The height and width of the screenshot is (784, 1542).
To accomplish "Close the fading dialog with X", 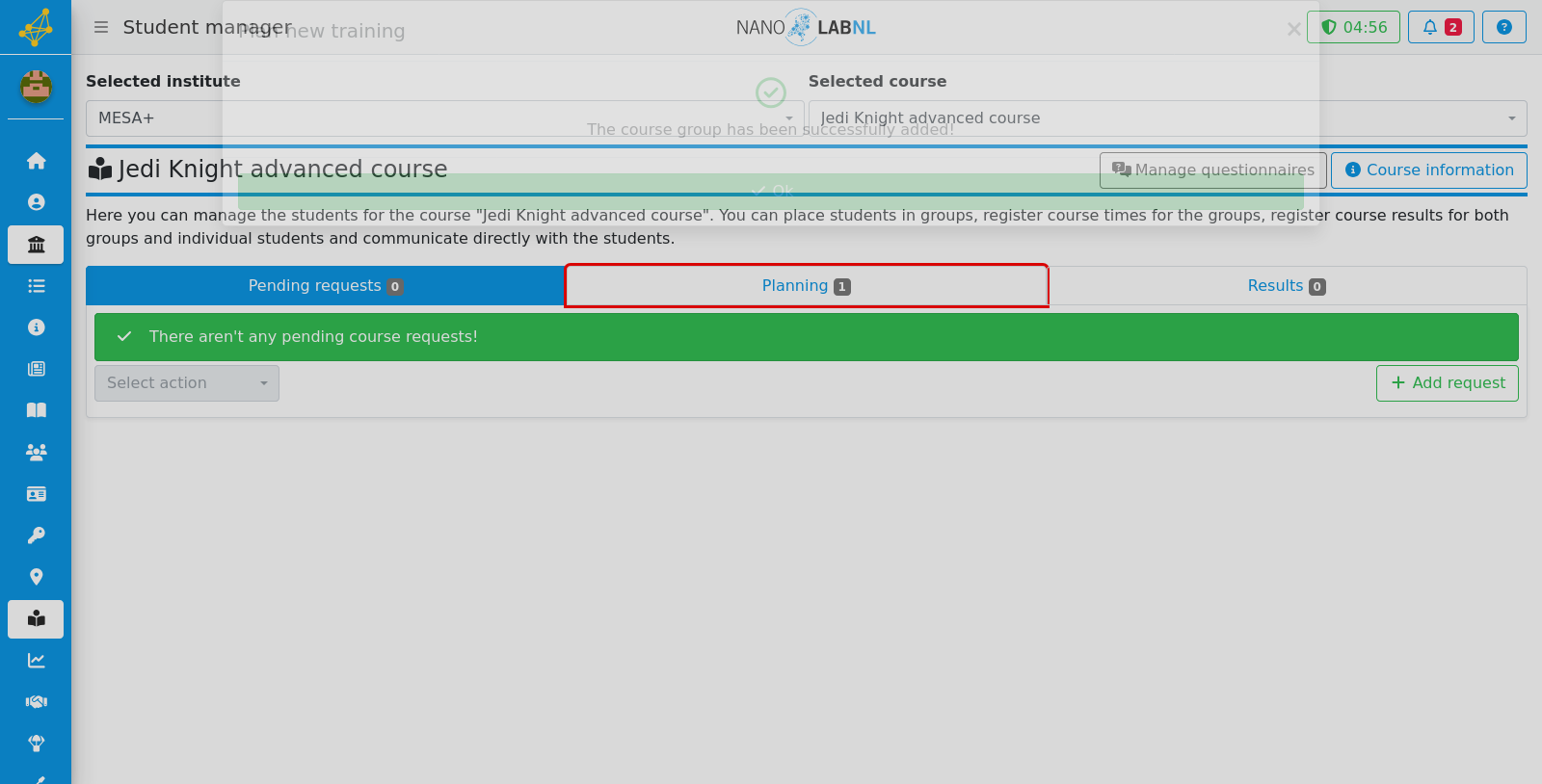I will (1294, 30).
